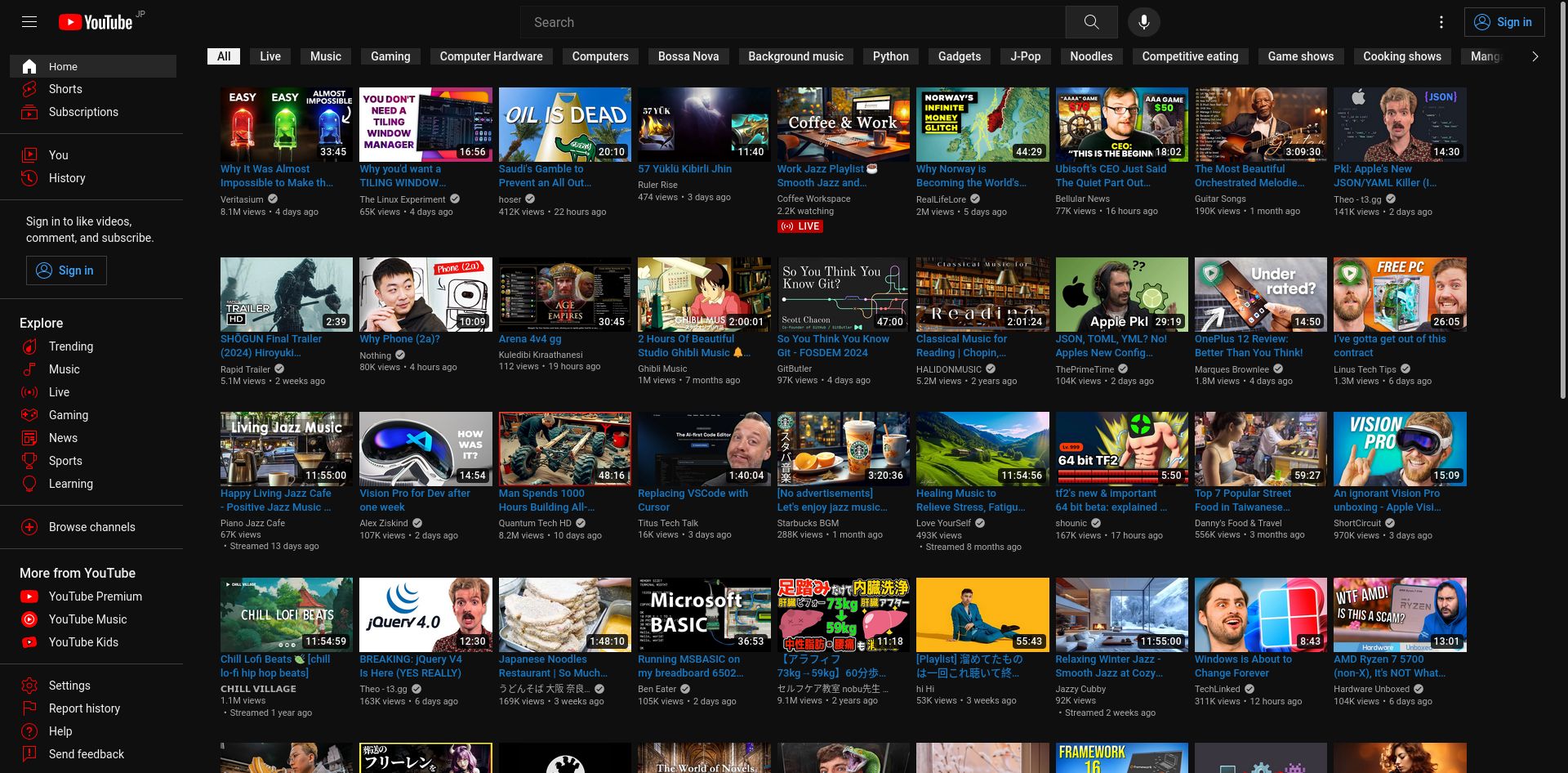Image resolution: width=1568 pixels, height=773 pixels.
Task: Click the Search input field
Action: [x=793, y=22]
